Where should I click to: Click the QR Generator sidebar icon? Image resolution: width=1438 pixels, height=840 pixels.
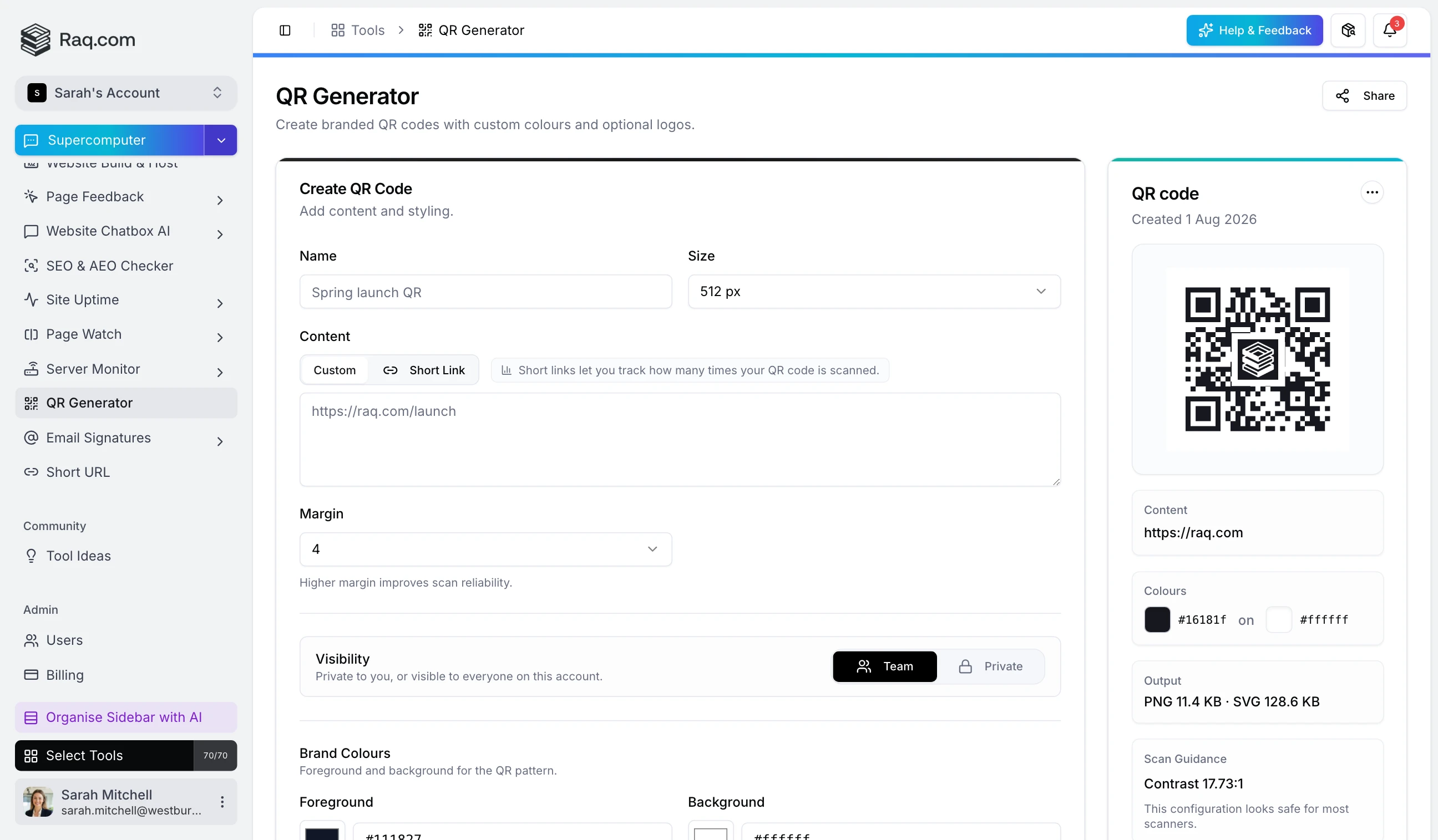pos(31,403)
